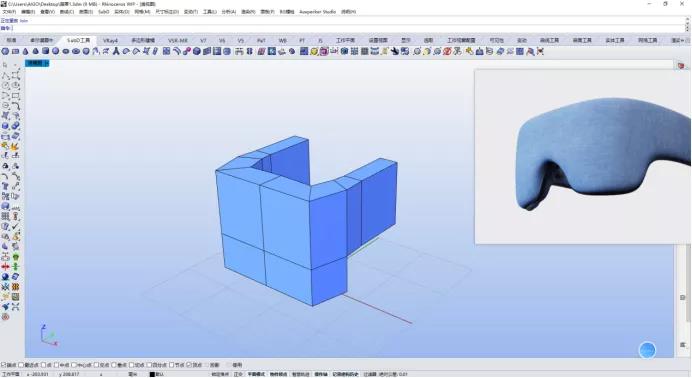Click the green figure icon in left sidebar
The width and height of the screenshot is (692, 378).
(x=15, y=257)
